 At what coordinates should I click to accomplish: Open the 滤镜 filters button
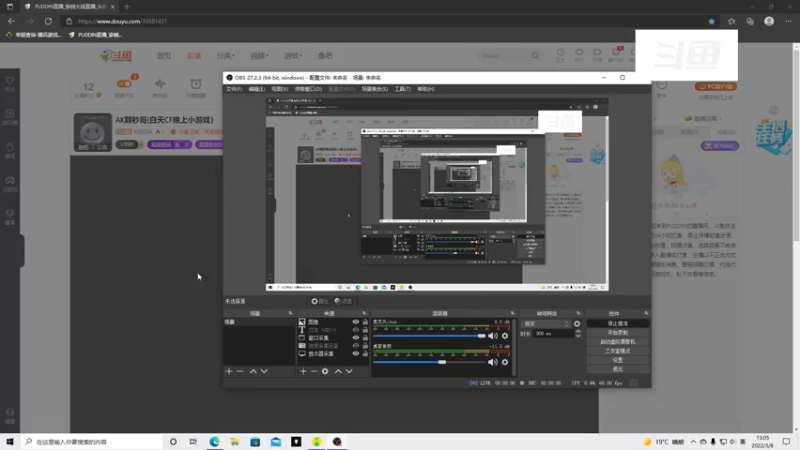click(x=343, y=302)
